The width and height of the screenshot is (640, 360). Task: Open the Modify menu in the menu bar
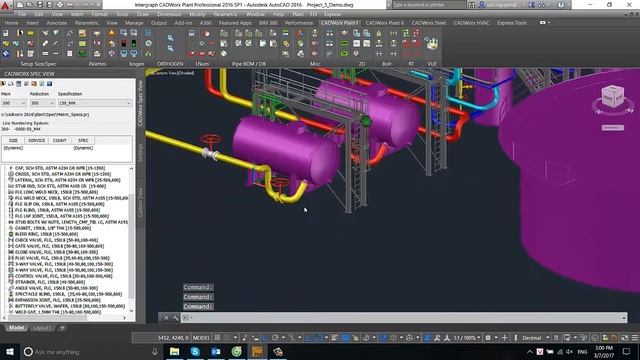pyautogui.click(x=198, y=14)
